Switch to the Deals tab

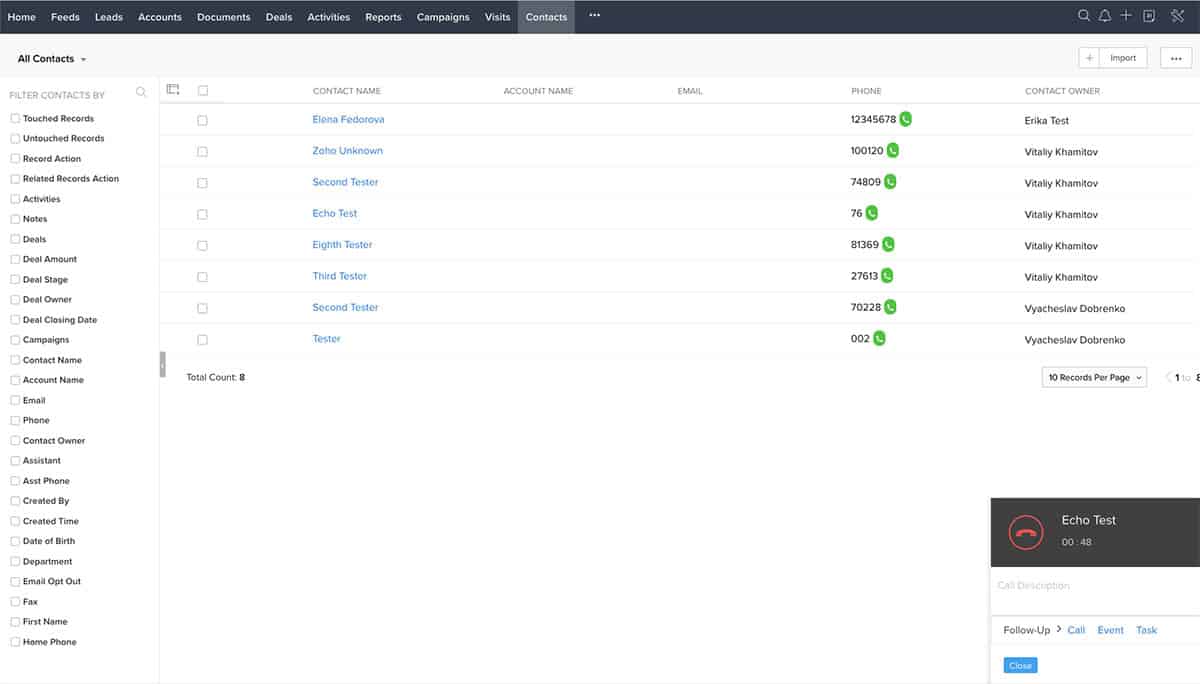coord(279,17)
